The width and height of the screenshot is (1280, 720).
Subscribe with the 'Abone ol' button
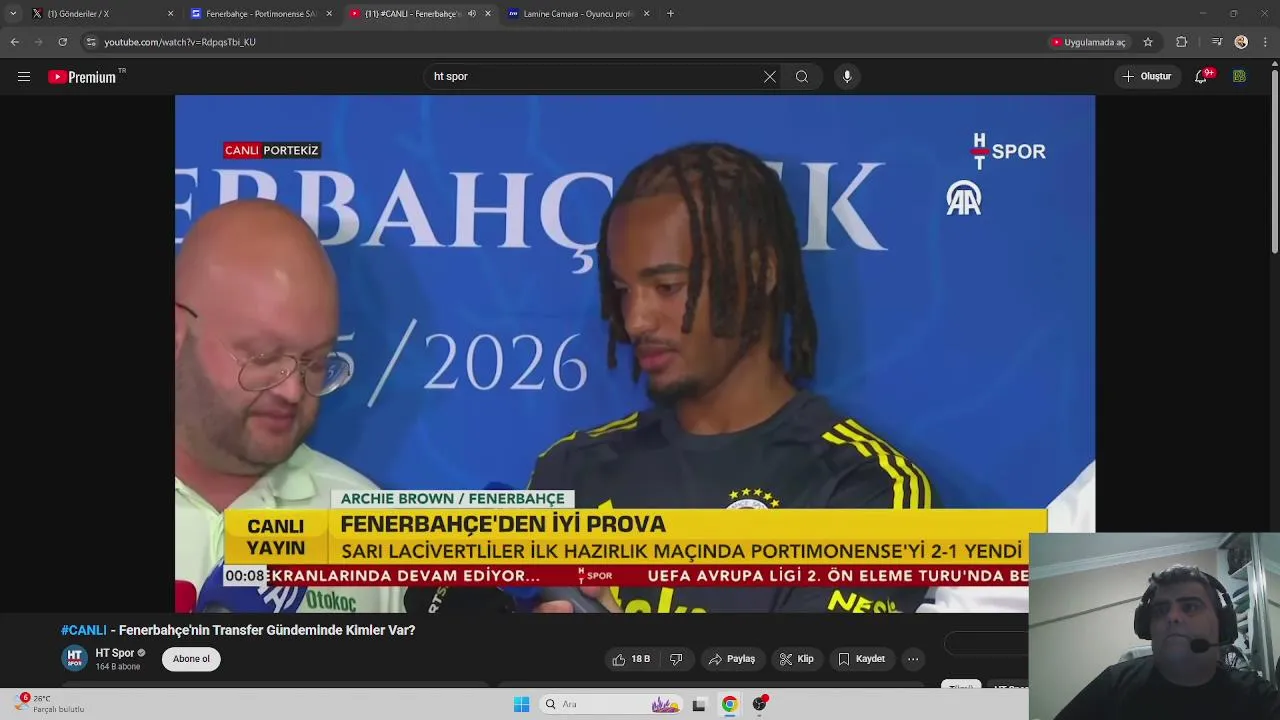[x=191, y=659]
